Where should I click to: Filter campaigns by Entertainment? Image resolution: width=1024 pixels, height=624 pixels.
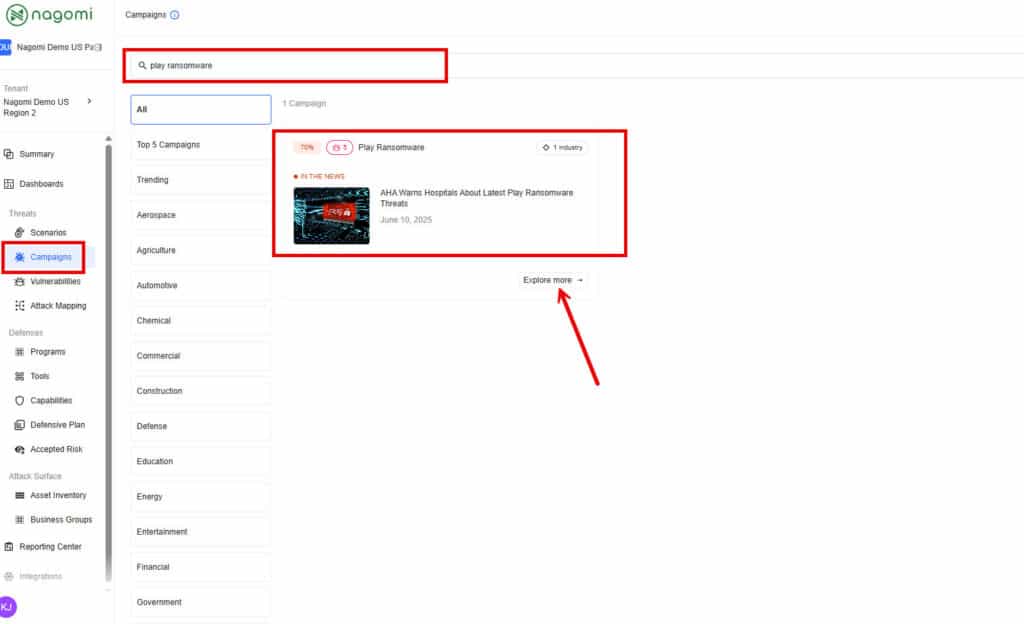click(200, 532)
